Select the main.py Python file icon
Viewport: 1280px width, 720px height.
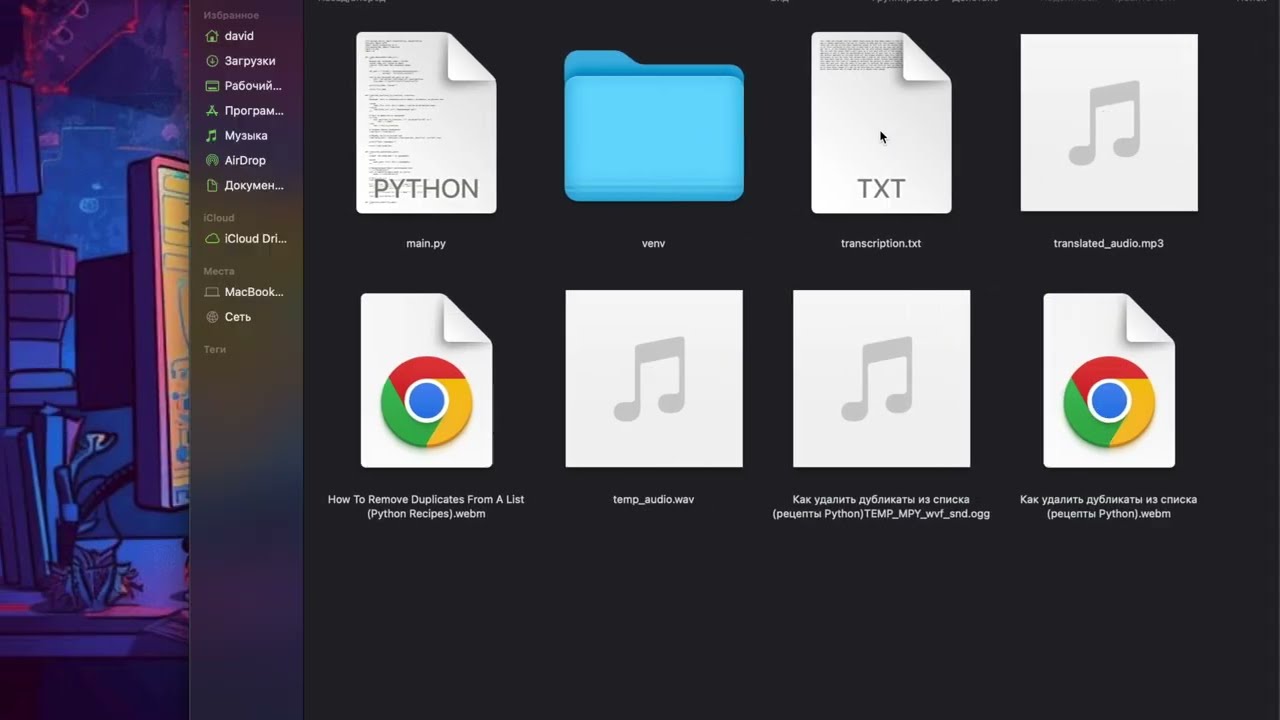click(x=426, y=122)
